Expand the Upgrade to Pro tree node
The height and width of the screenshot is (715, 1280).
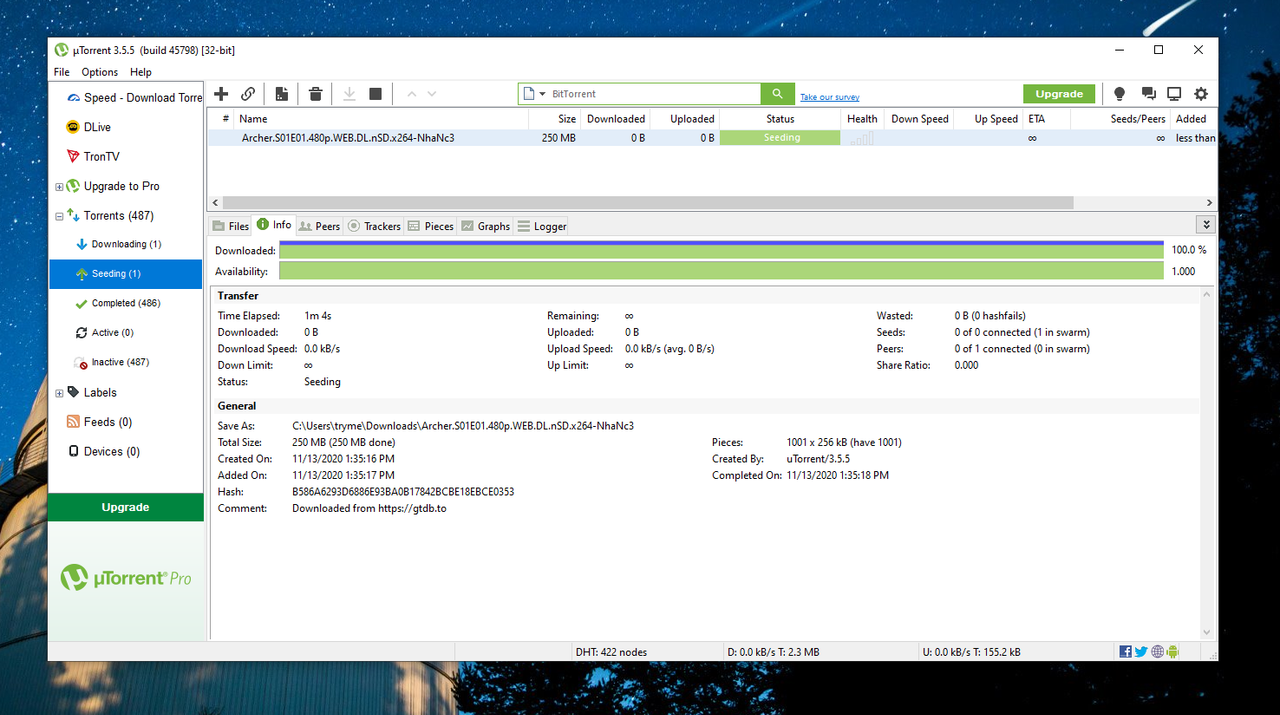[x=59, y=187]
